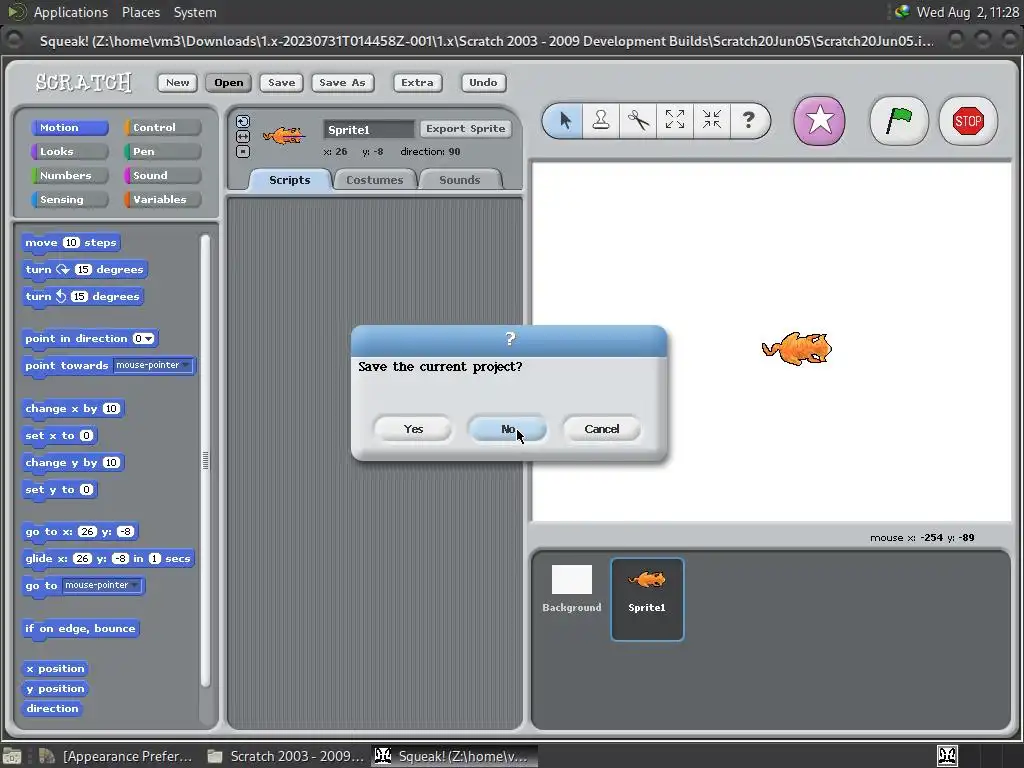Switch to Scratch 2003 - 2009 taskbar folder
Screen dimensions: 1024x768
(285, 756)
